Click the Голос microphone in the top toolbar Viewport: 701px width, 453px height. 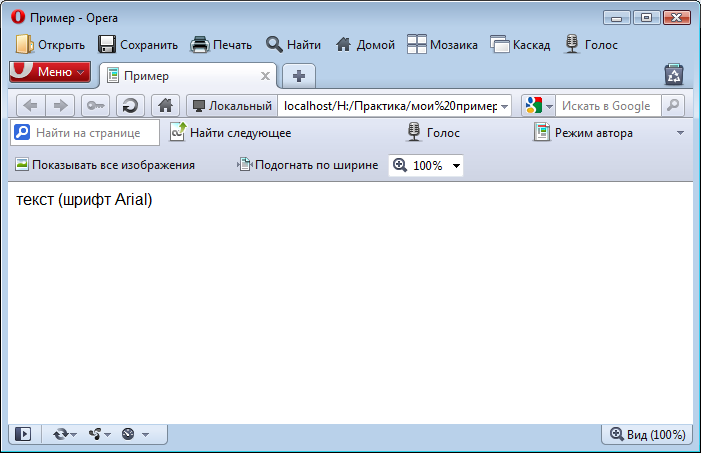click(591, 45)
